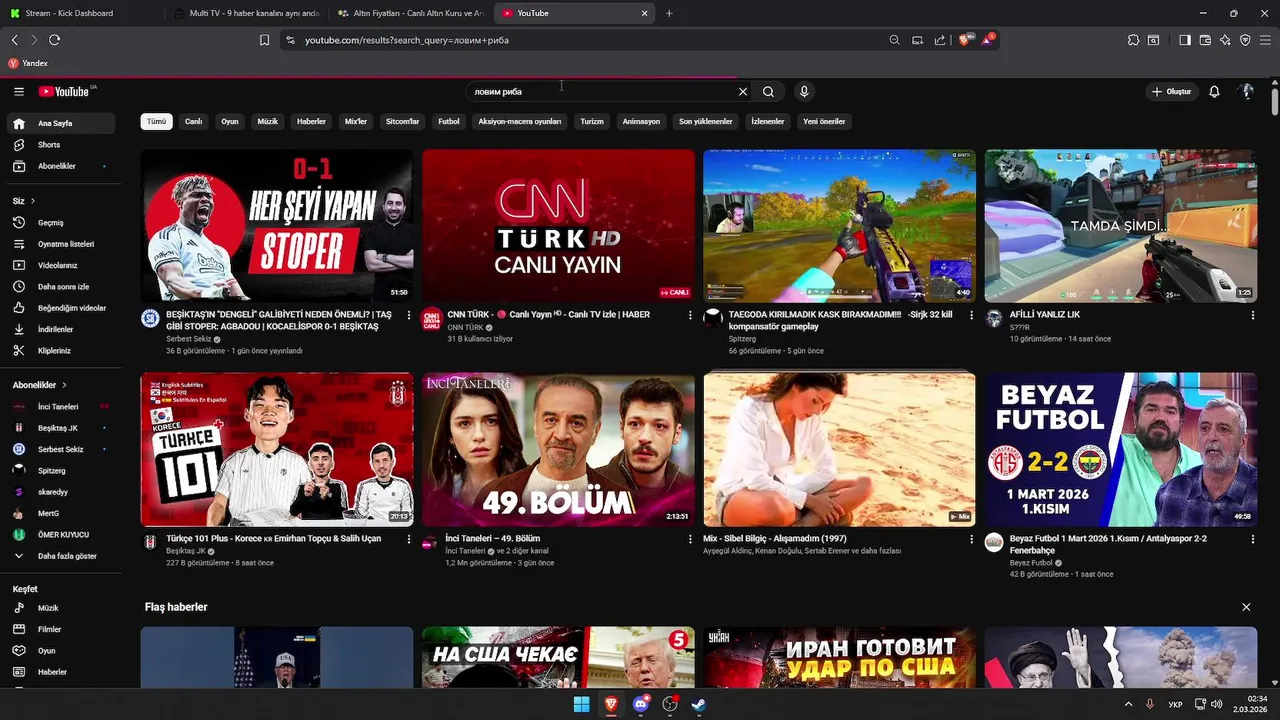Click the search input field
The image size is (1280, 720).
[x=601, y=91]
